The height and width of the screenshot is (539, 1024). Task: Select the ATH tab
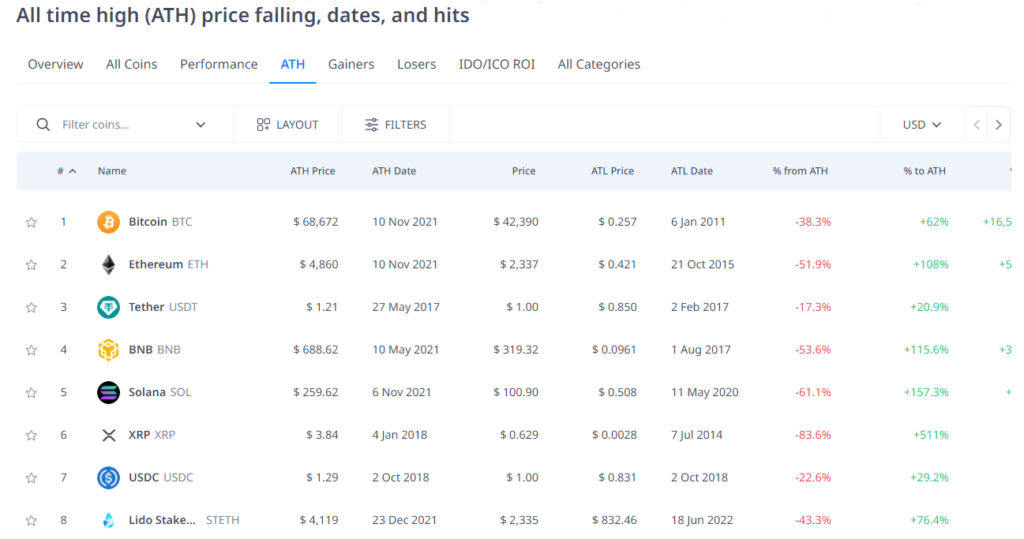[293, 64]
